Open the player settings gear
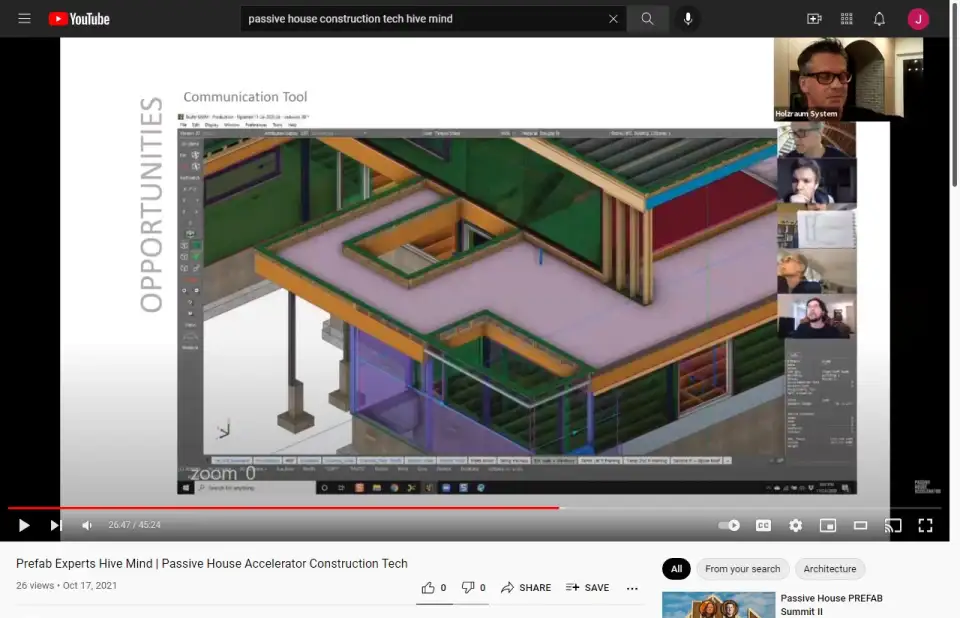Screen dimensions: 960x618 pos(795,525)
